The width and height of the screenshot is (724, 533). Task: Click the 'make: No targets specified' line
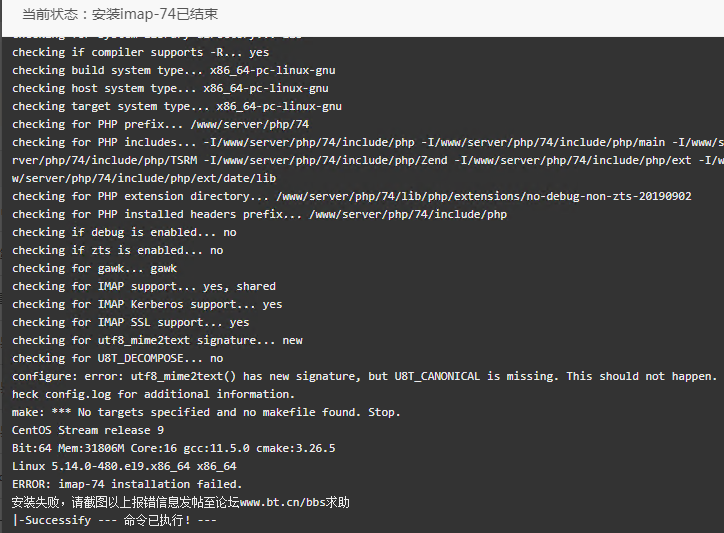(206, 412)
